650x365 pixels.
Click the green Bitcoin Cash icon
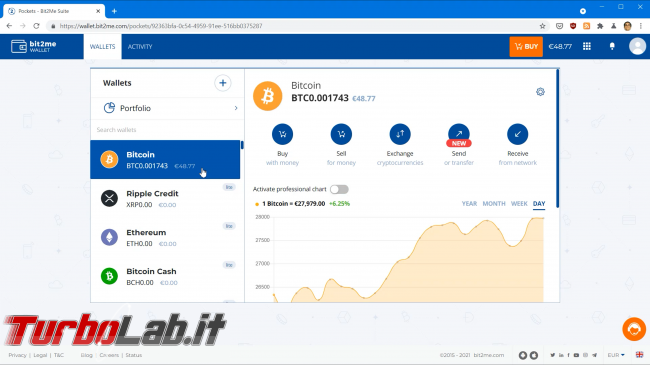pyautogui.click(x=109, y=276)
